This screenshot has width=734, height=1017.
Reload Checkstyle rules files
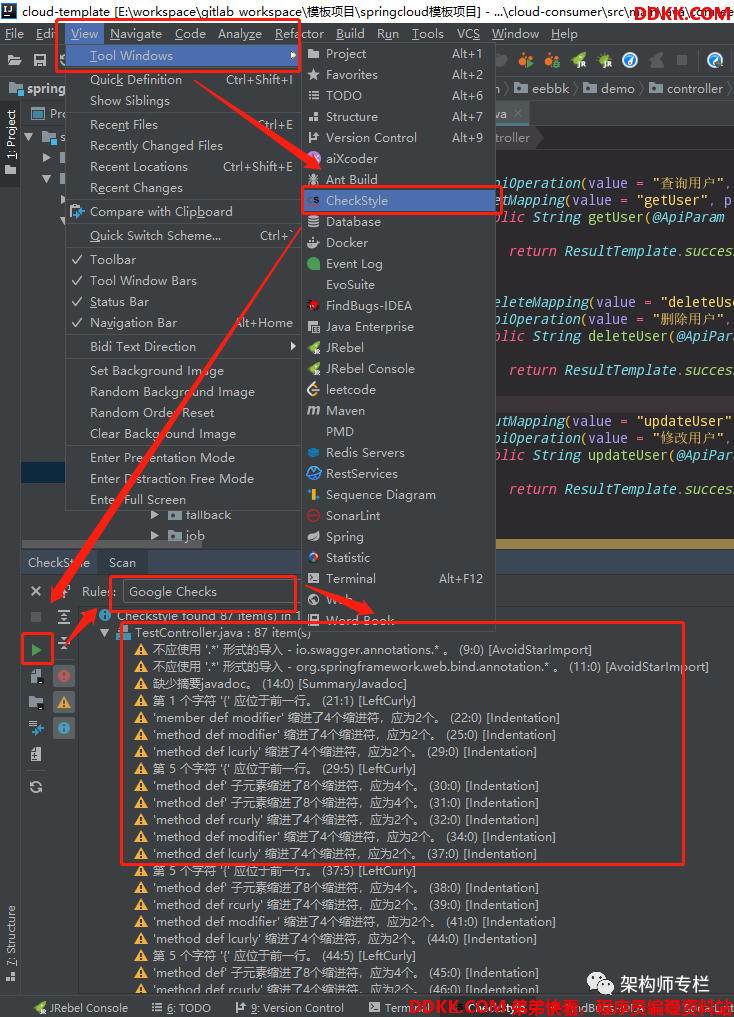36,787
